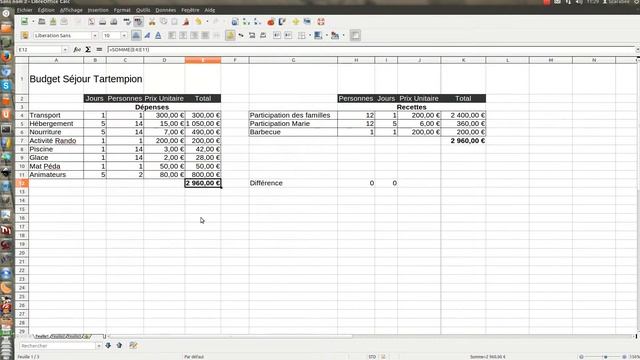Increase cell indent

tap(288, 36)
